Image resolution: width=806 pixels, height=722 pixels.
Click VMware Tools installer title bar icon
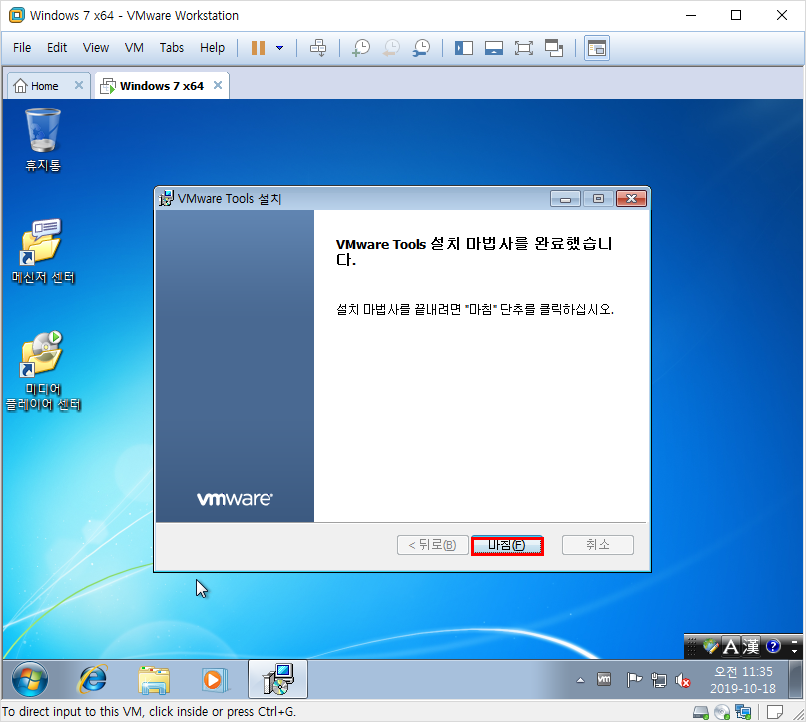(x=166, y=198)
